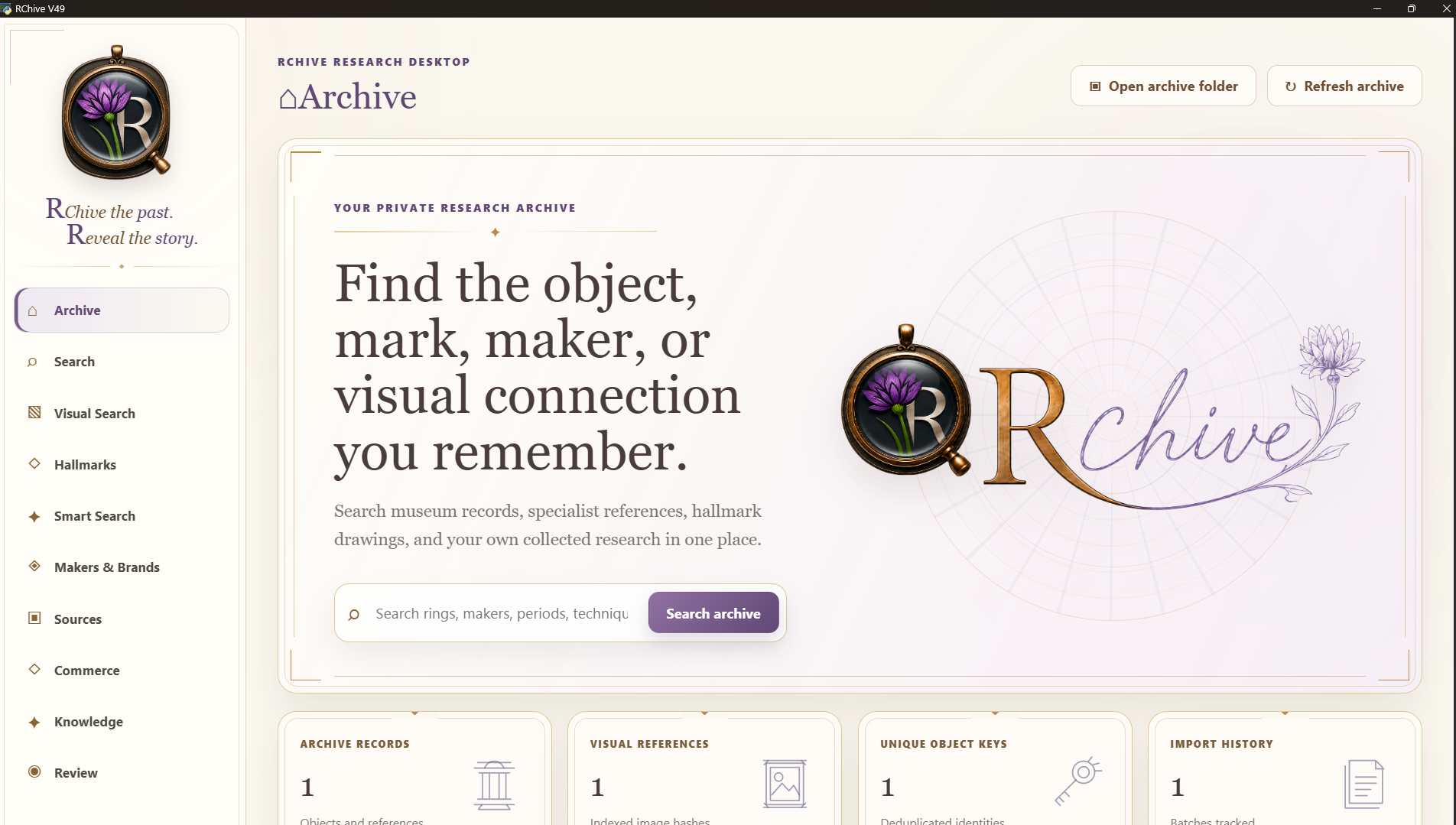Open Visual Search from the sidebar

click(122, 413)
